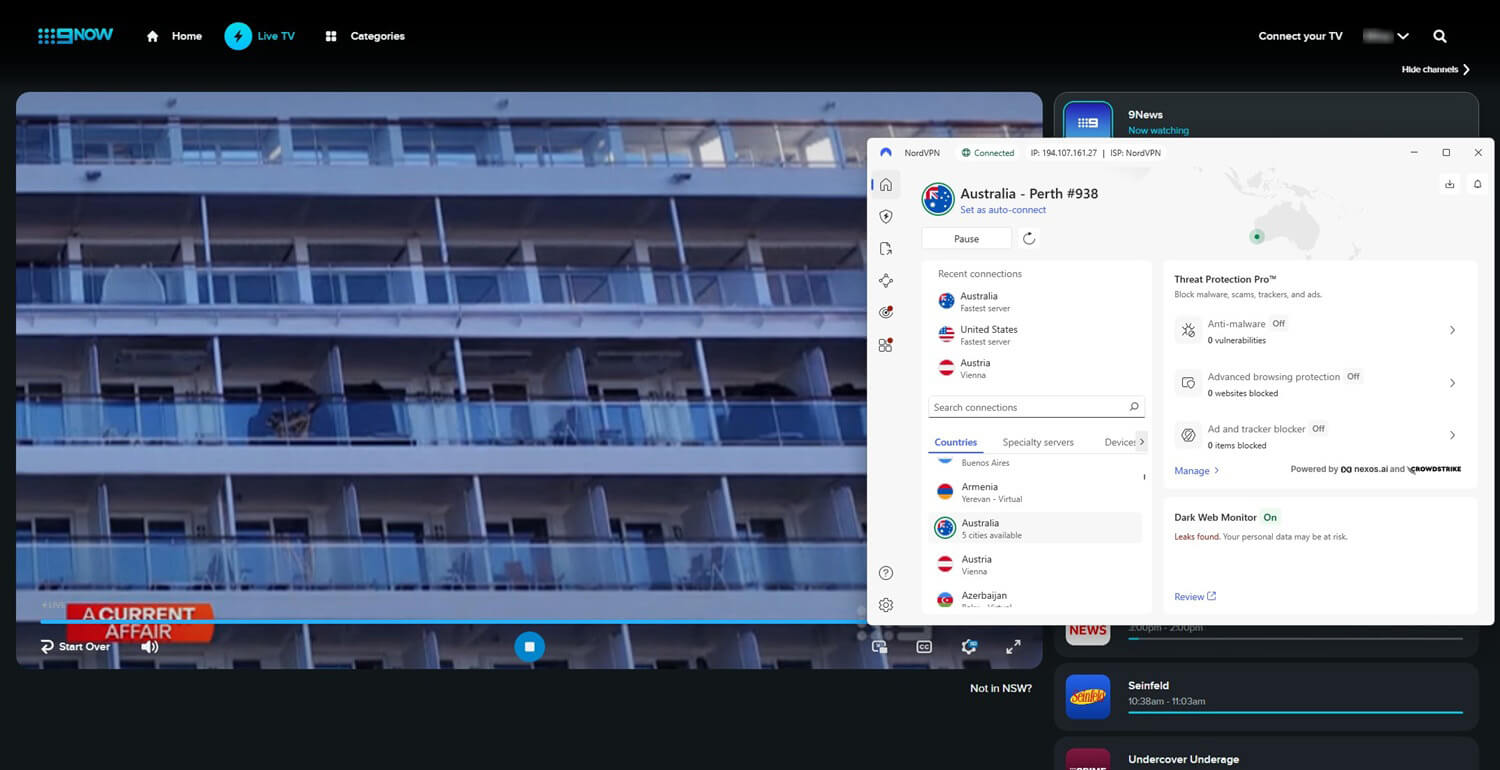The height and width of the screenshot is (770, 1500).
Task: Enable picture-in-picture mode for the video
Action: [x=879, y=646]
